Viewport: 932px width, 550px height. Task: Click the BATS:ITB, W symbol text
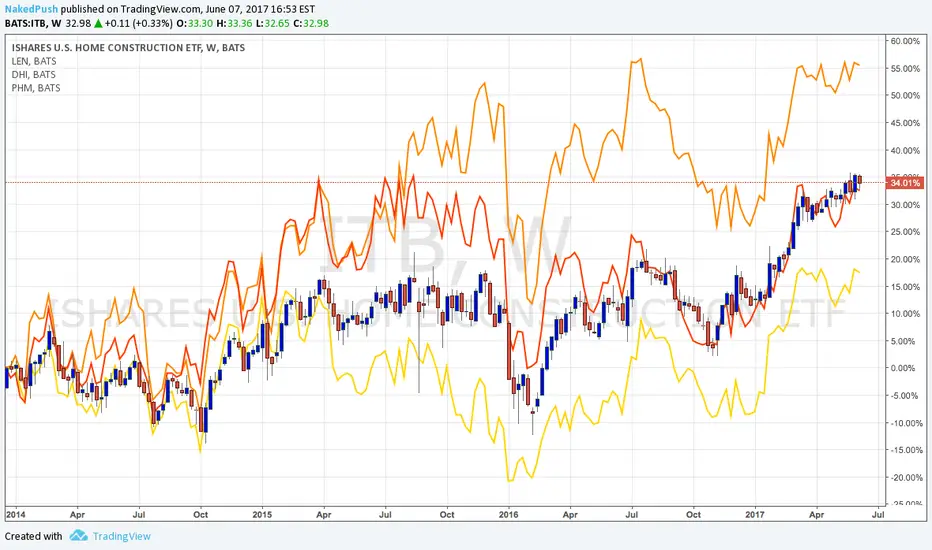point(33,23)
